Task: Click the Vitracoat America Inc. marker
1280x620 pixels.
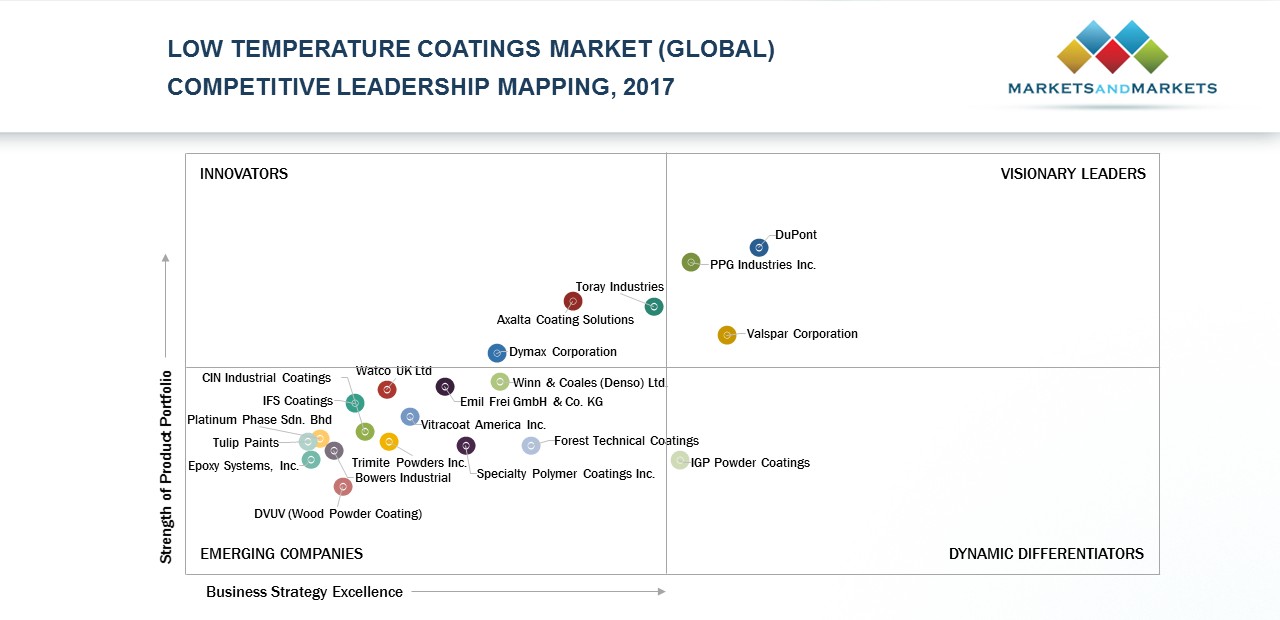Action: [x=410, y=416]
